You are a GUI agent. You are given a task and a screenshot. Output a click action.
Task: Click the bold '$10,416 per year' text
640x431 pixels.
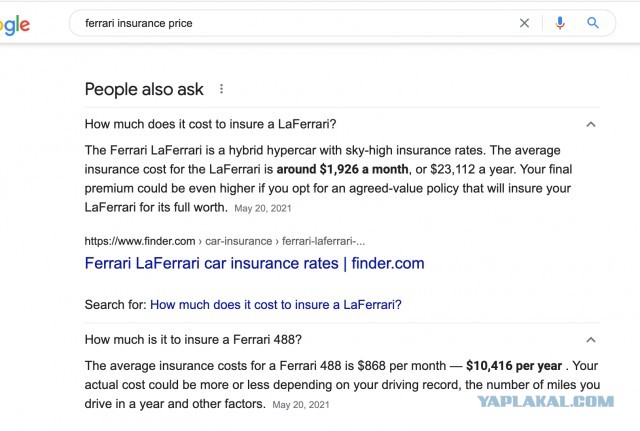[514, 366]
